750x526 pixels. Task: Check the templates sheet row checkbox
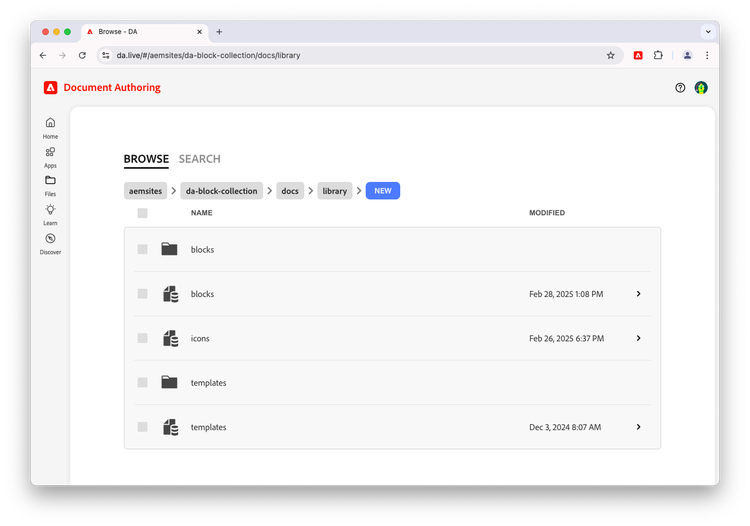click(143, 427)
